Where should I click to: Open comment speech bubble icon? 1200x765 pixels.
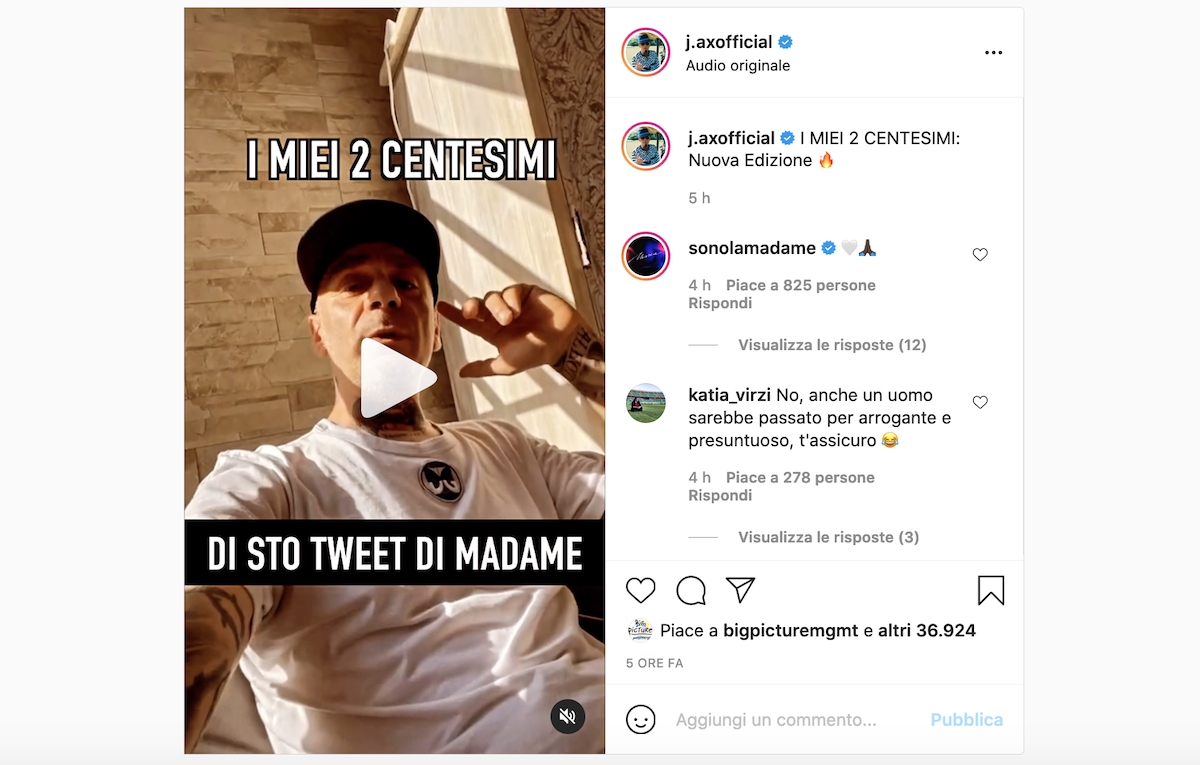tap(691, 590)
